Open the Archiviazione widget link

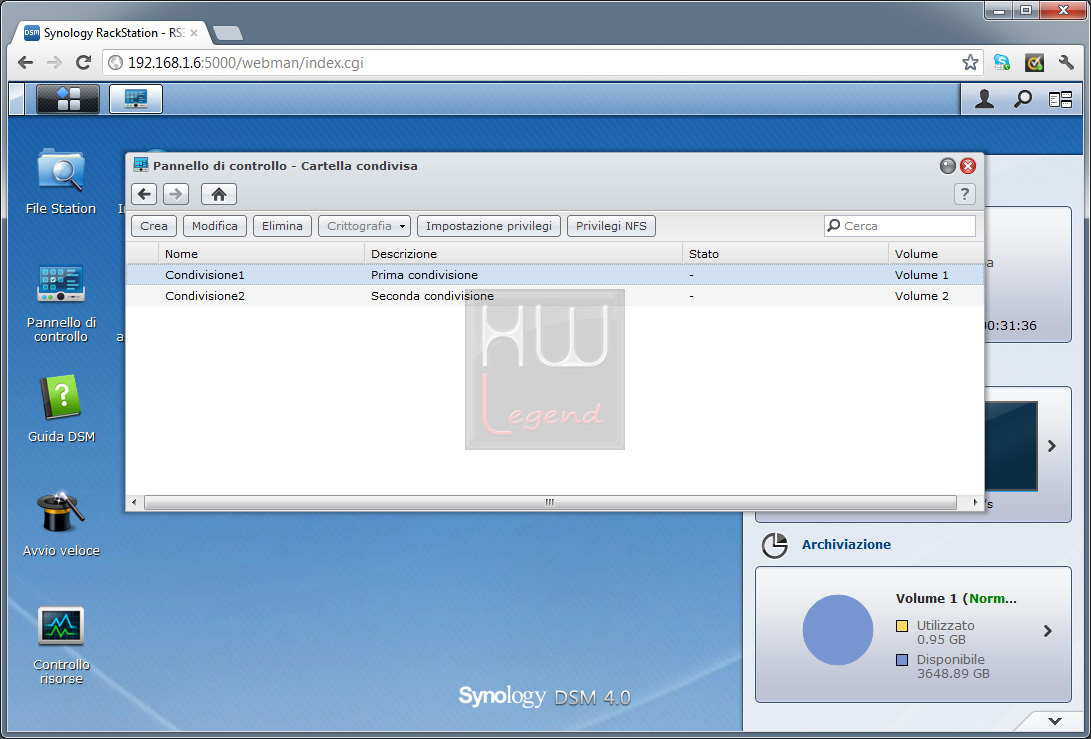point(846,545)
